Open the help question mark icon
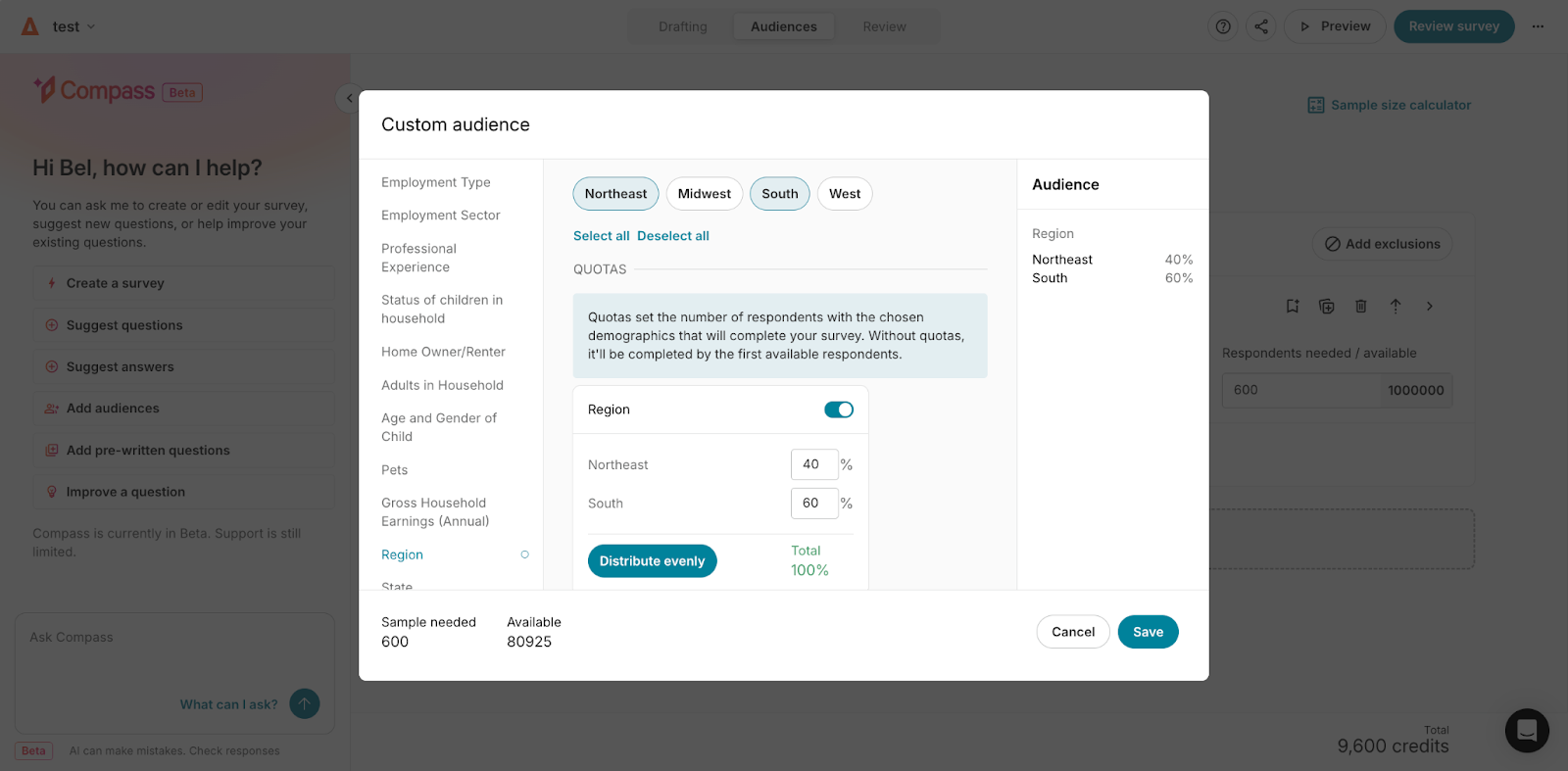 (x=1223, y=26)
